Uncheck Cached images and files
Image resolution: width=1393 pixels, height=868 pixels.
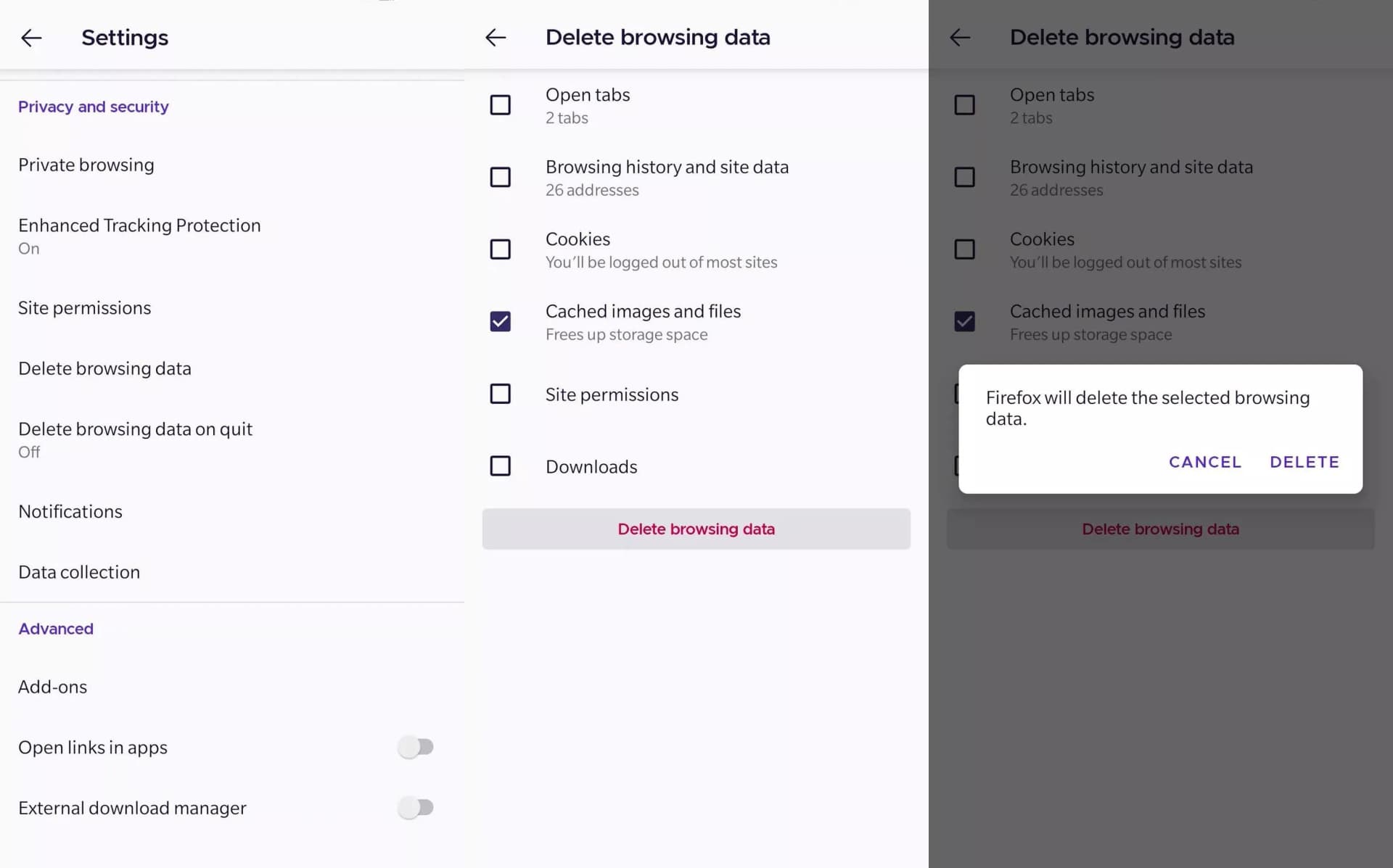click(500, 321)
